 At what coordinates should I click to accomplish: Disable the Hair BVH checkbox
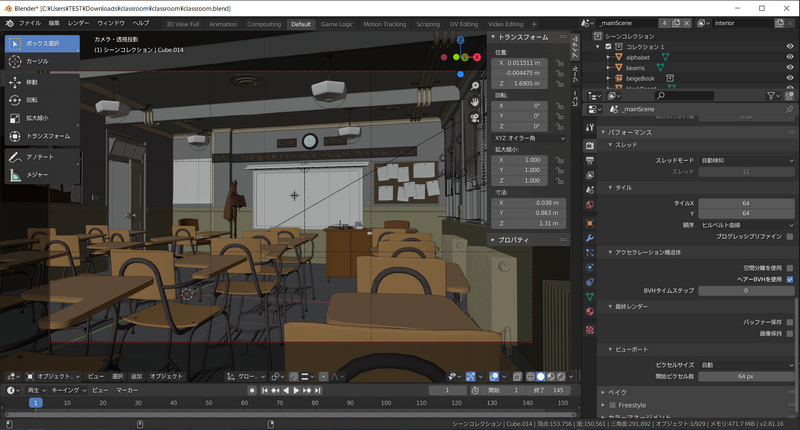pos(789,279)
